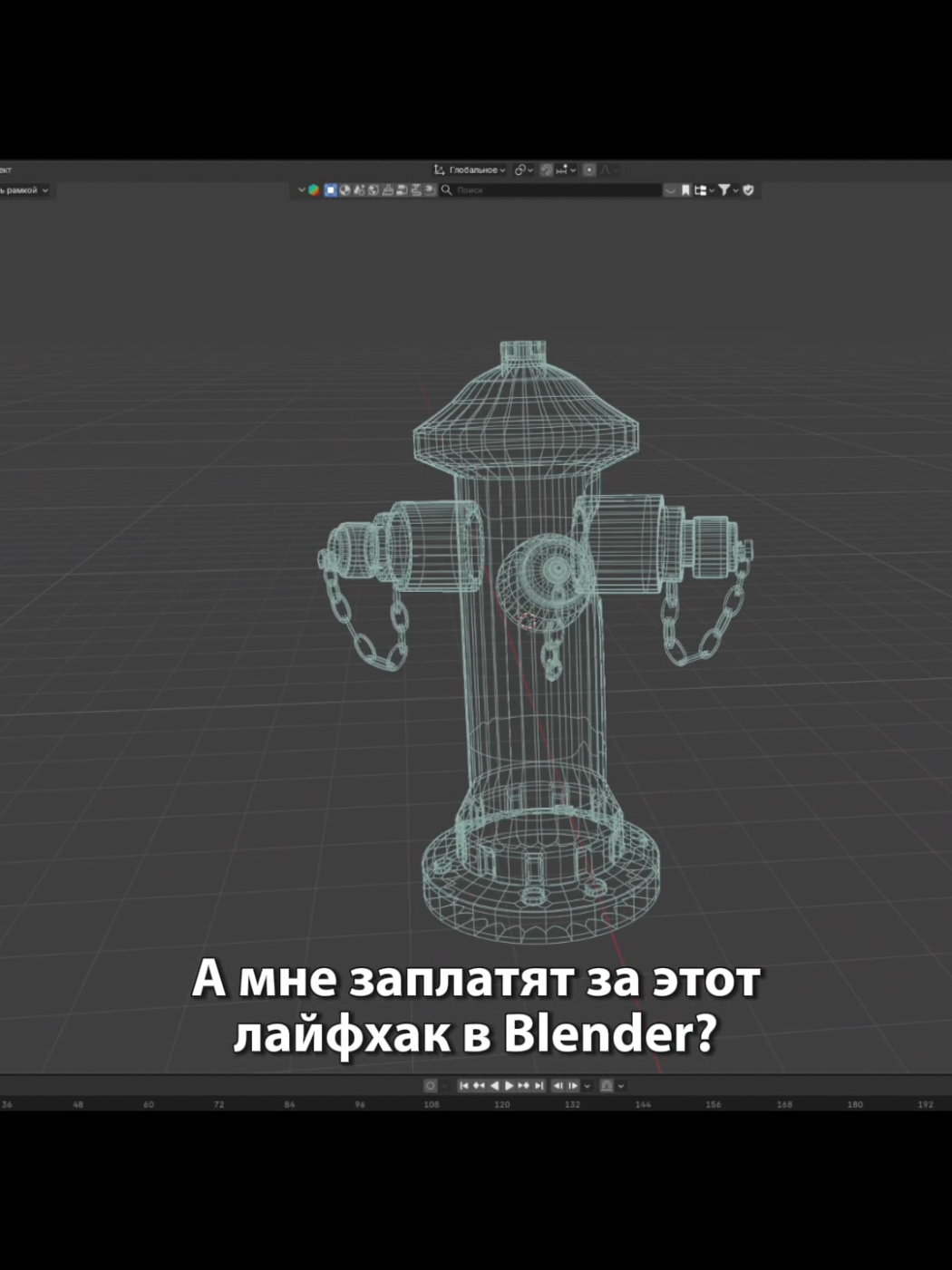This screenshot has height=1270, width=952.
Task: Play animation in reverse
Action: 494,1085
